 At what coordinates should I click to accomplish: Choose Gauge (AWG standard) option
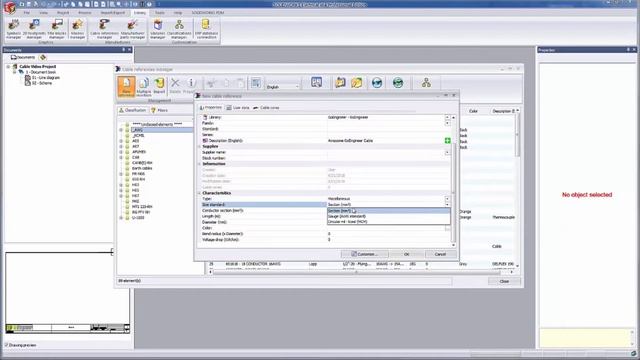click(x=389, y=216)
